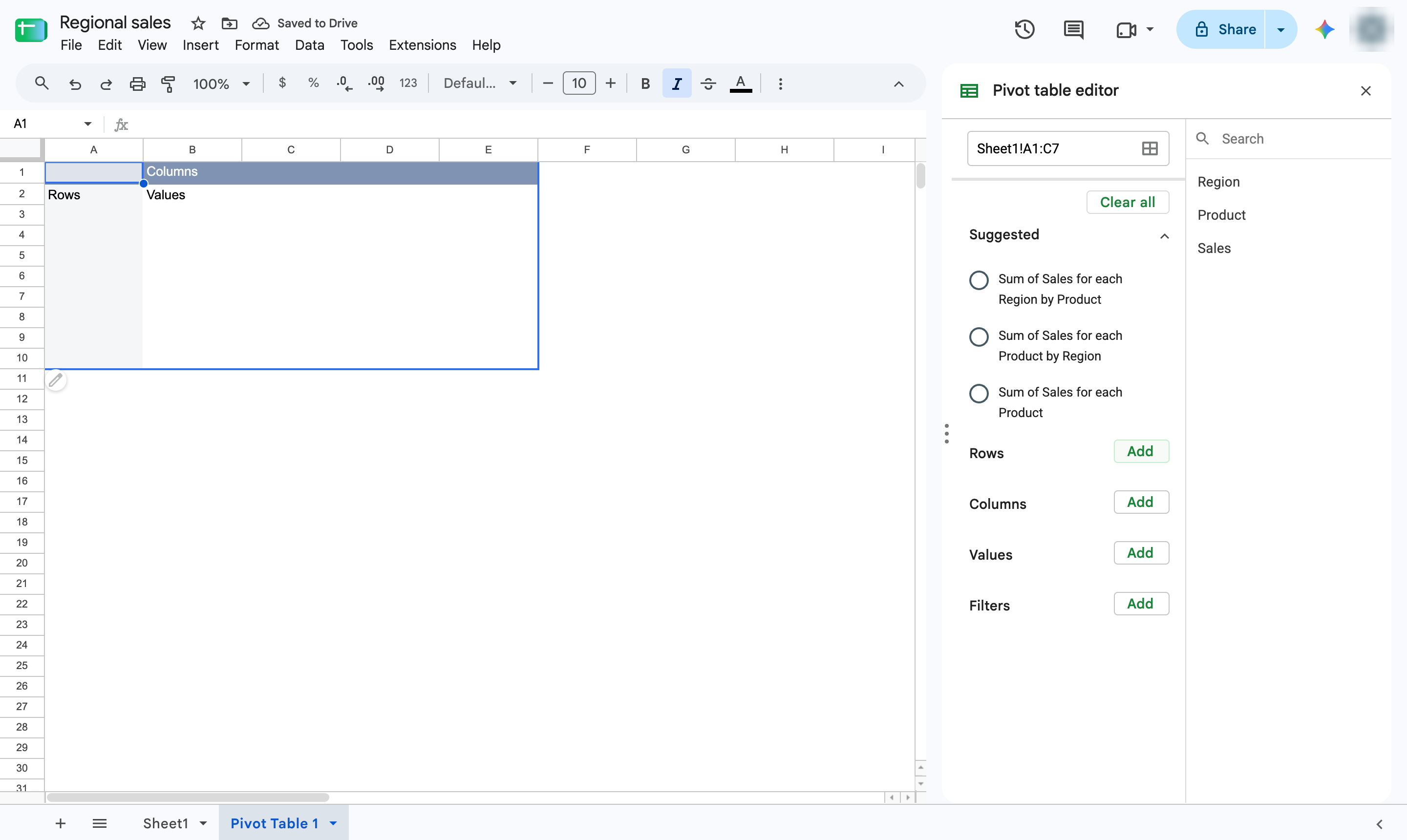This screenshot has width=1407, height=840.
Task: Click the Gemini sparkle icon
Action: (x=1324, y=29)
